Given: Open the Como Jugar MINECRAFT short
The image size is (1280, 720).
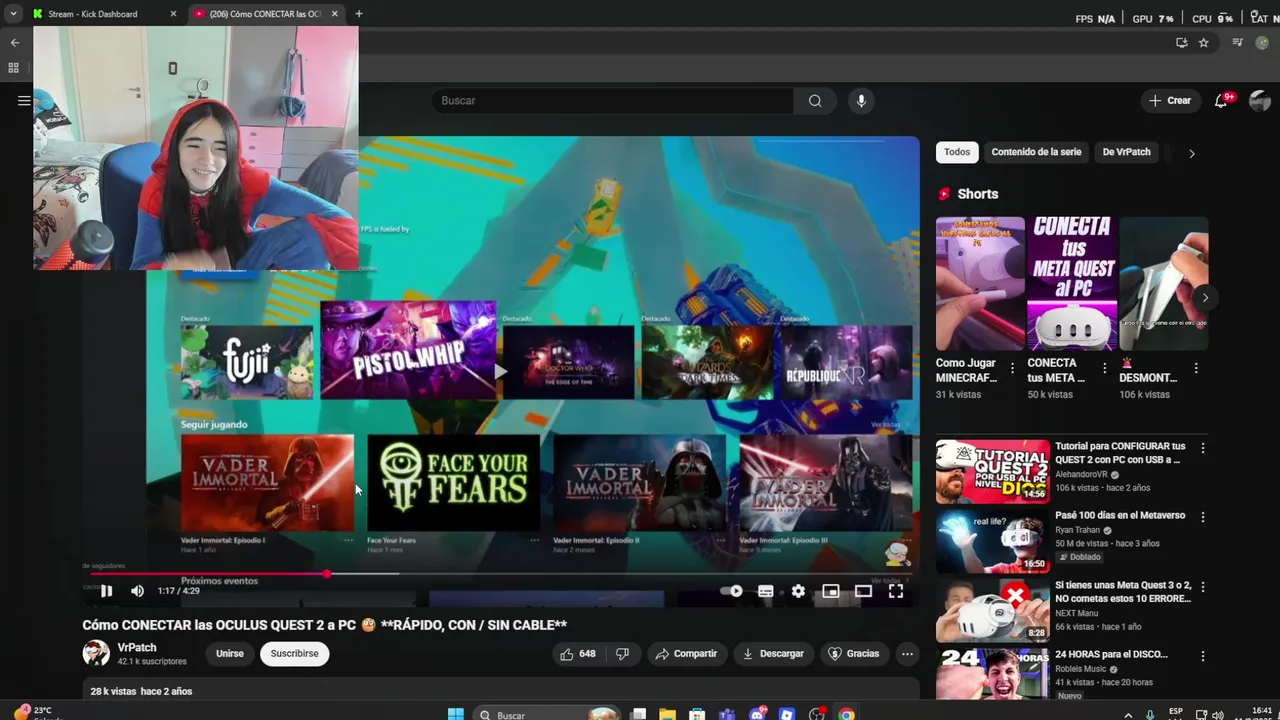Looking at the screenshot, I should [980, 283].
